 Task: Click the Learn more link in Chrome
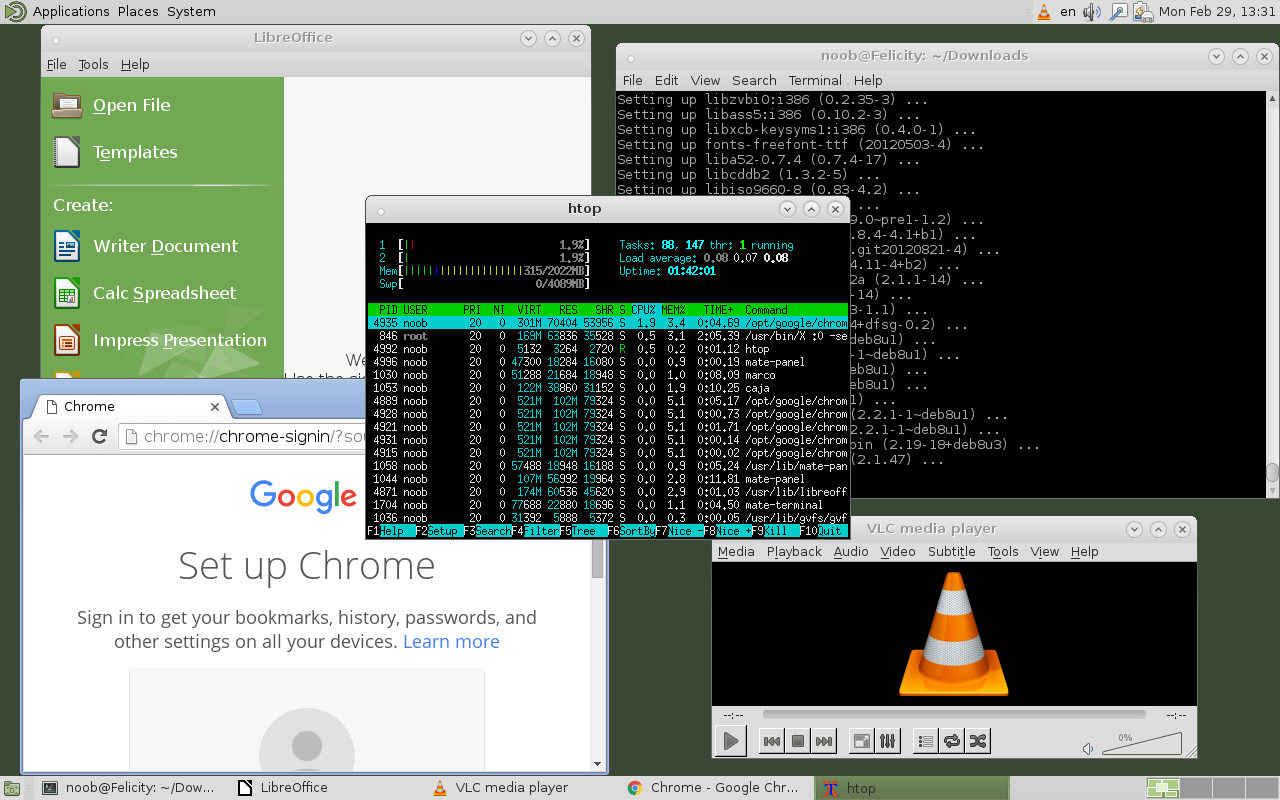pos(451,641)
